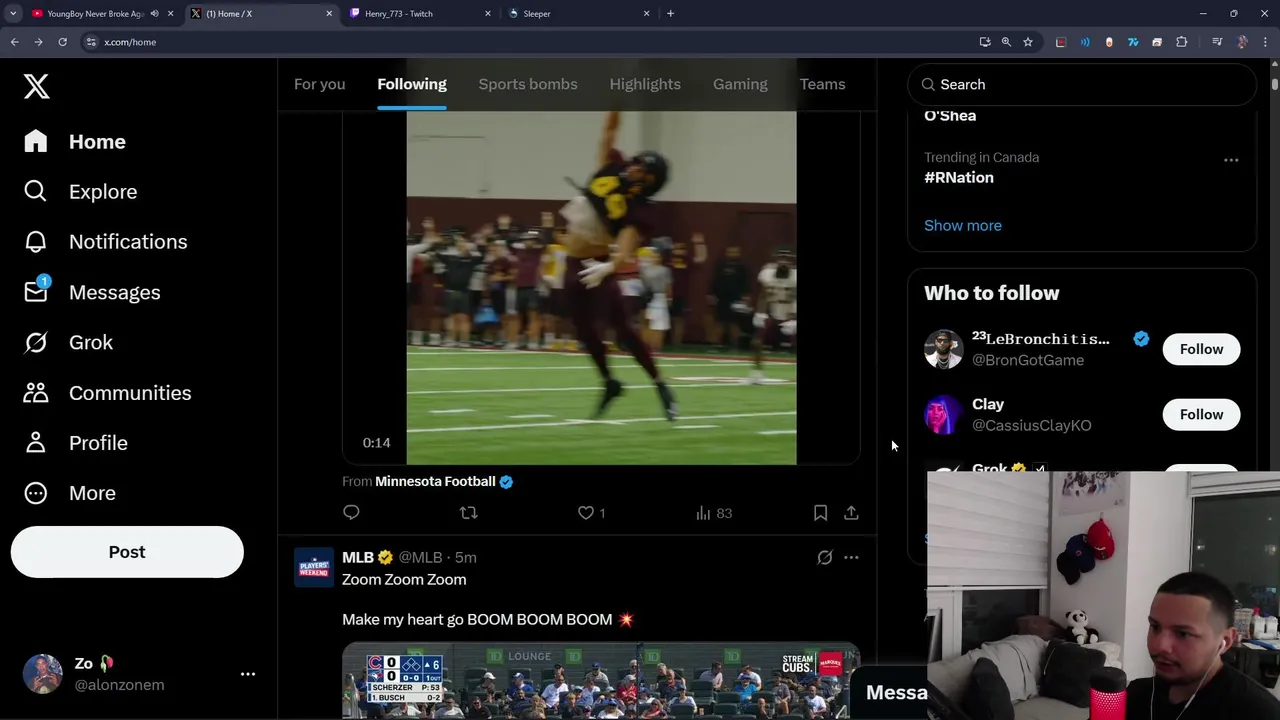
Task: Open LeBronchitis avatar in Who to follow
Action: (x=943, y=349)
